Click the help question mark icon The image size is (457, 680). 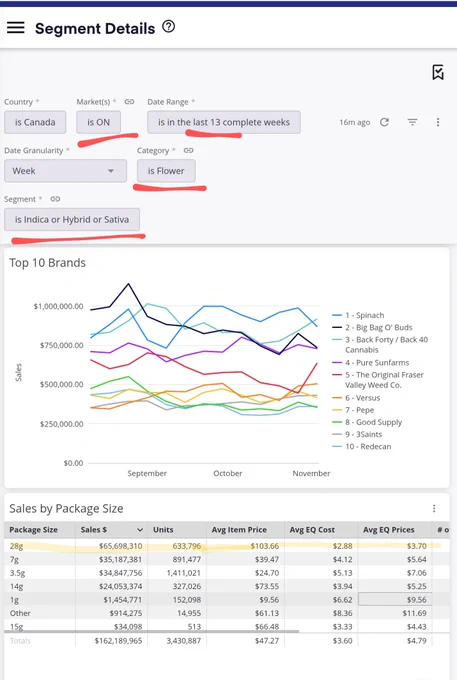pos(169,27)
